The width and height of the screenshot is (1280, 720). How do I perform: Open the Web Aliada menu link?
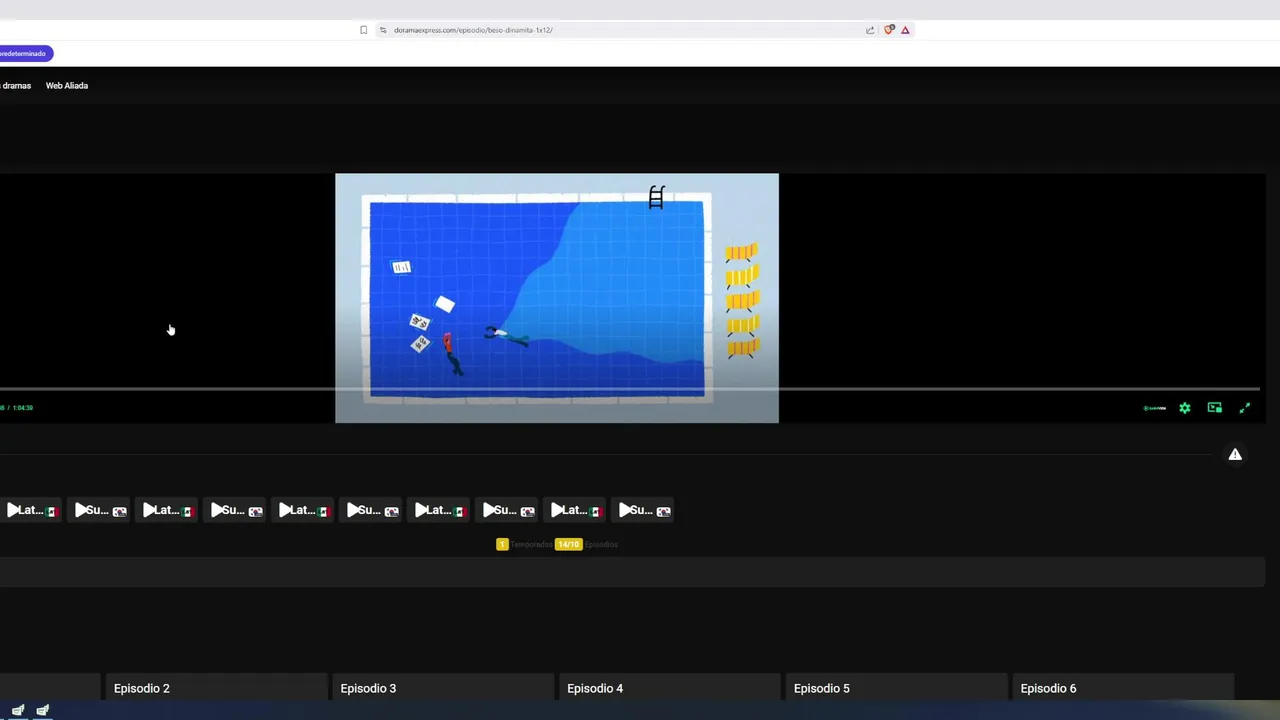(x=67, y=86)
